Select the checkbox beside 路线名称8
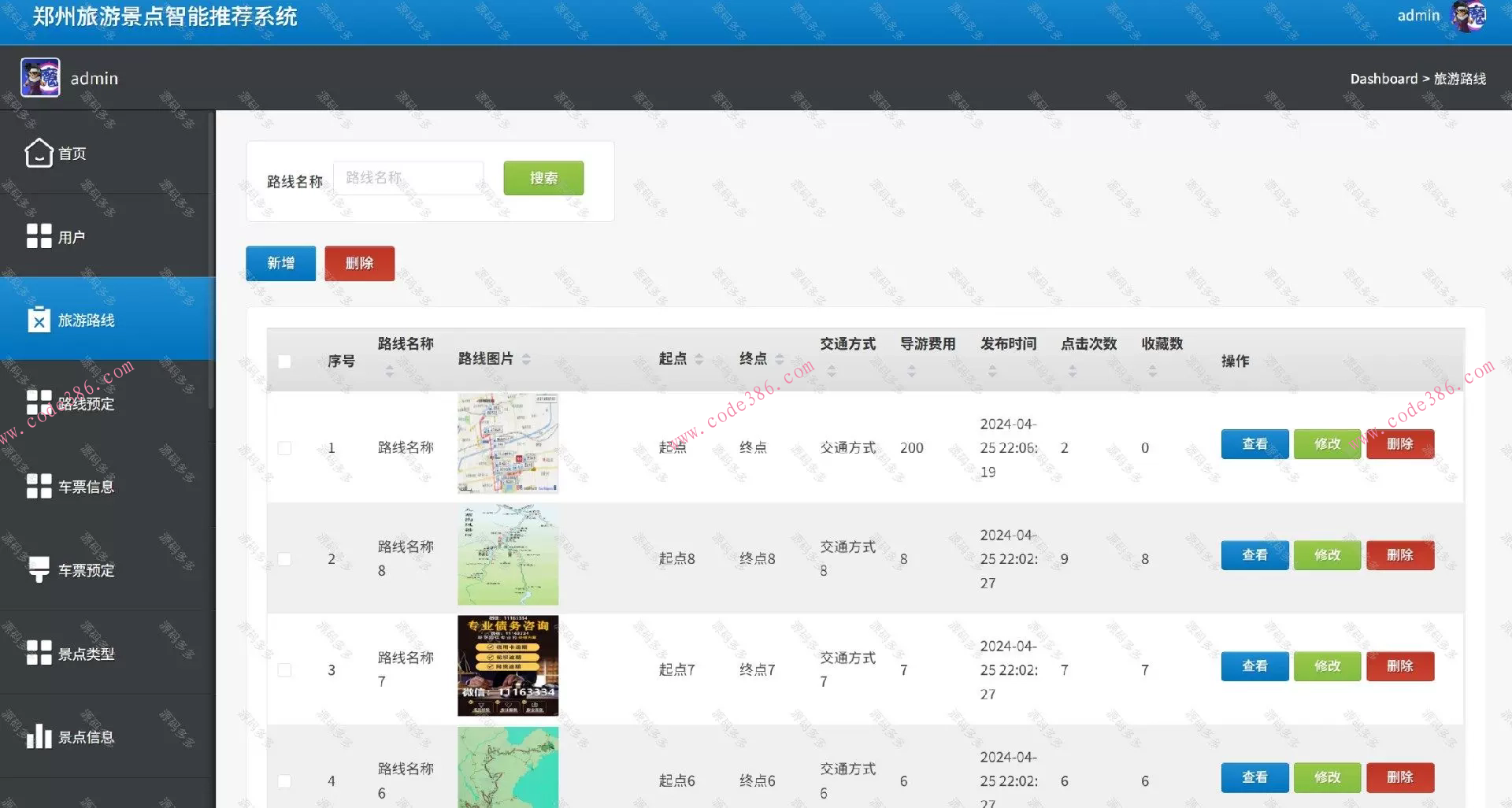Image resolution: width=1512 pixels, height=808 pixels. [284, 558]
